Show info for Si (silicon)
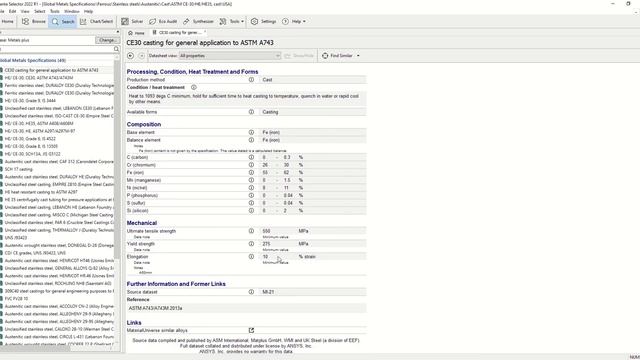 click(251, 211)
